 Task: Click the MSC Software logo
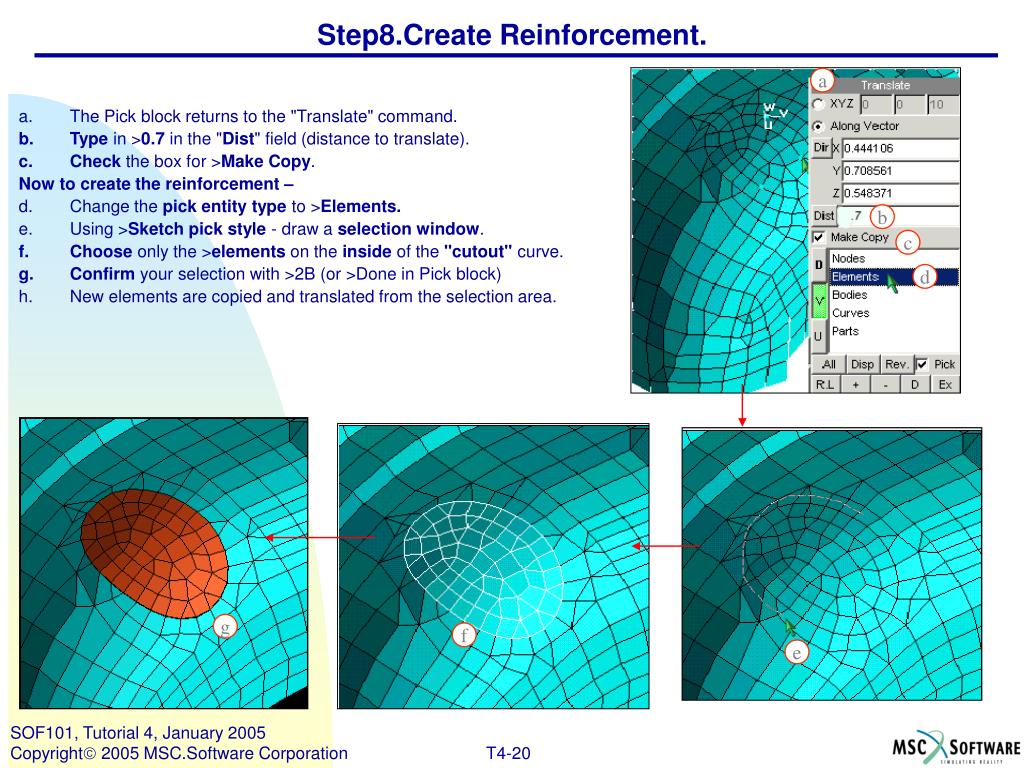[x=955, y=746]
